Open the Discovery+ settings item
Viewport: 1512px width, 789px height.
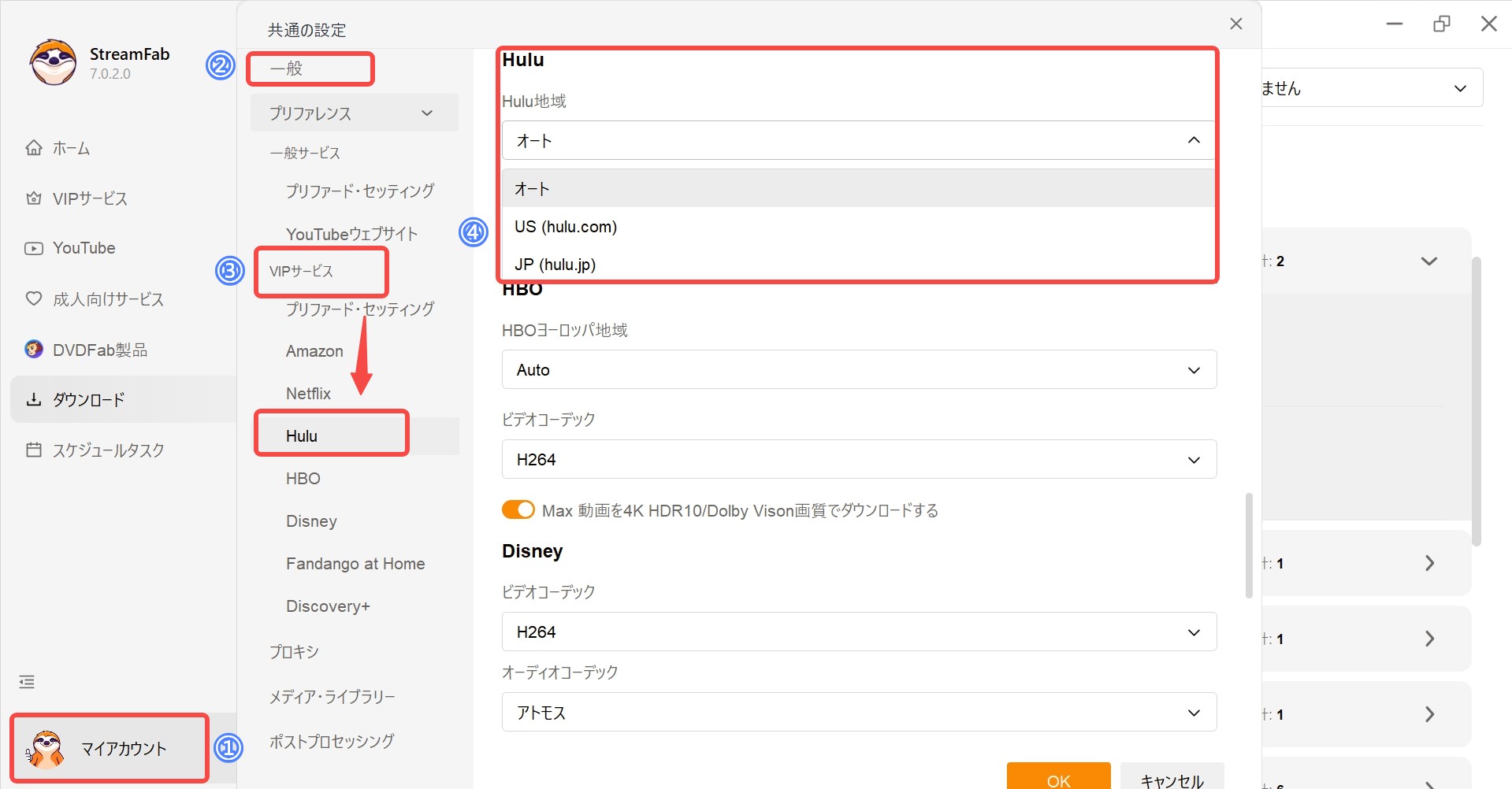328,606
